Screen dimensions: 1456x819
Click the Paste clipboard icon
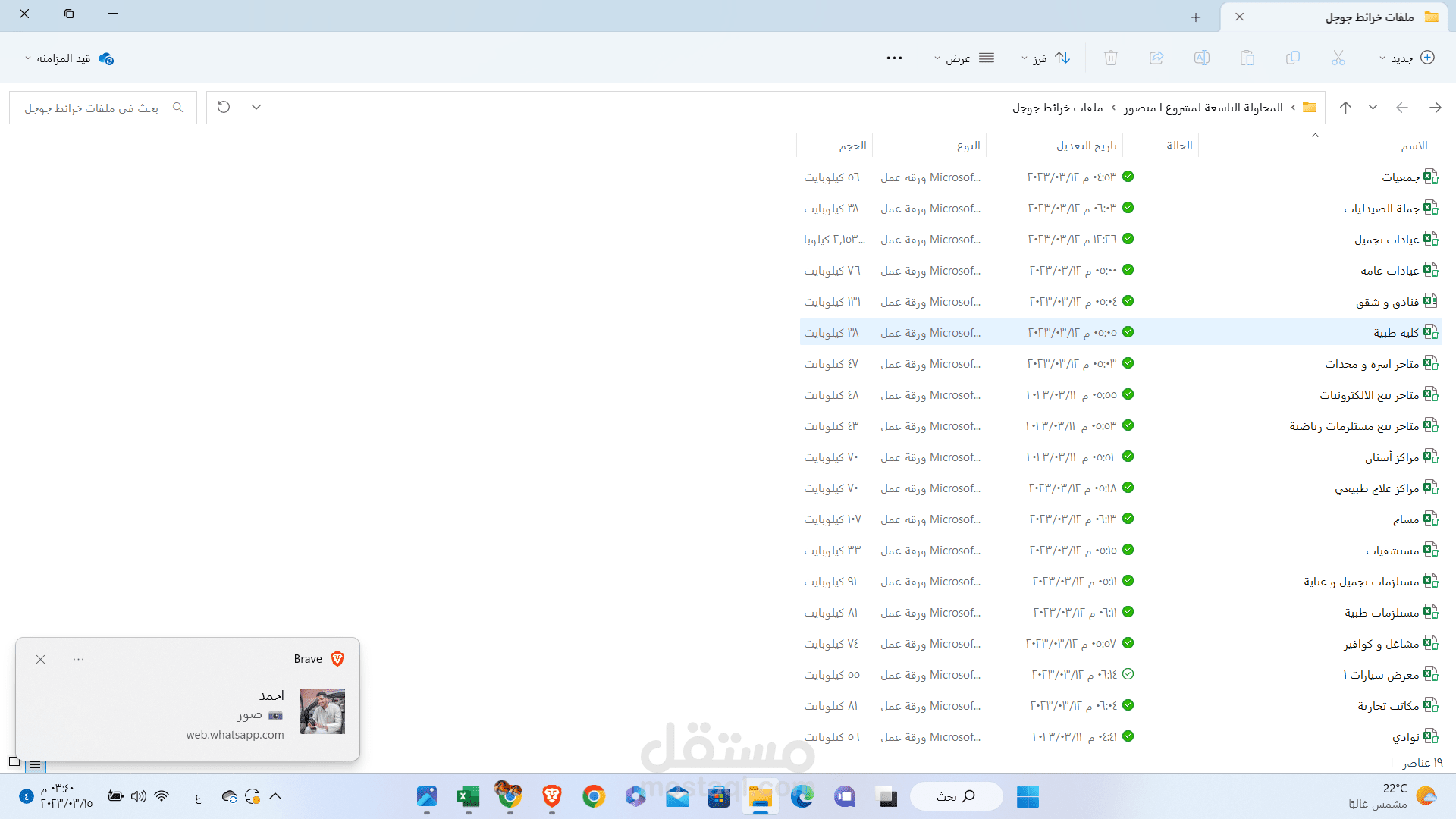[x=1247, y=58]
